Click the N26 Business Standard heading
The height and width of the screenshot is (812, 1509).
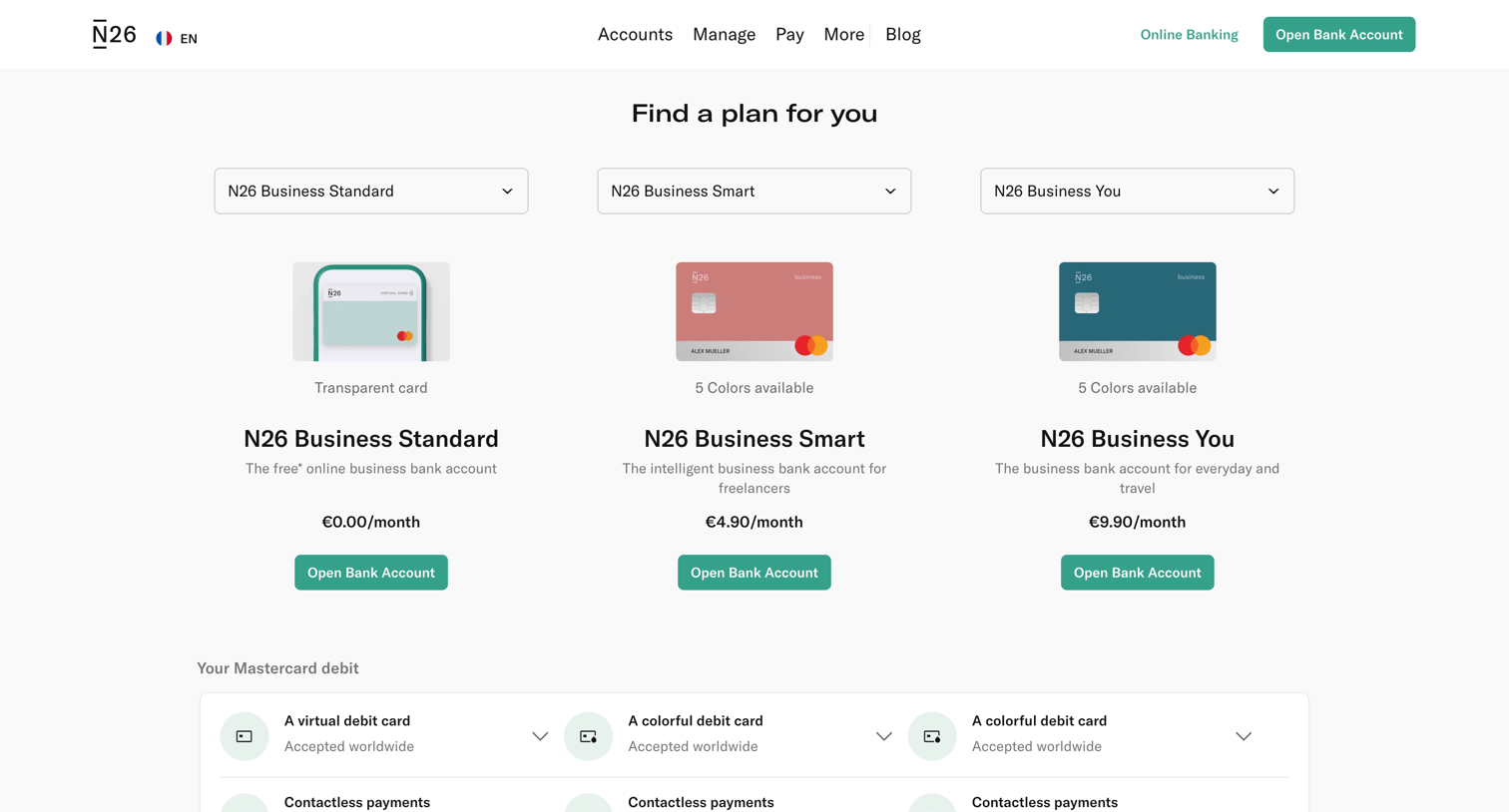[371, 439]
